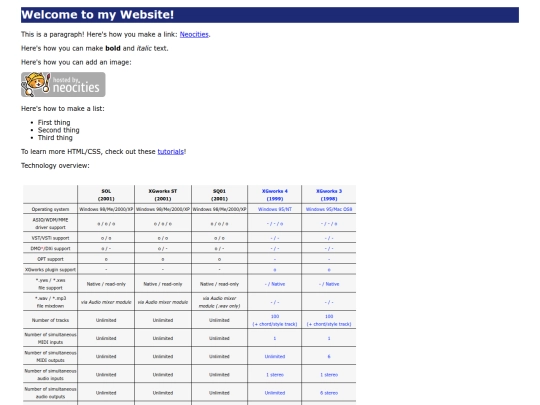Click the 'XGworks 3 (1998)' column header
Image resolution: width=540 pixels, height=405 pixels.
[329, 195]
